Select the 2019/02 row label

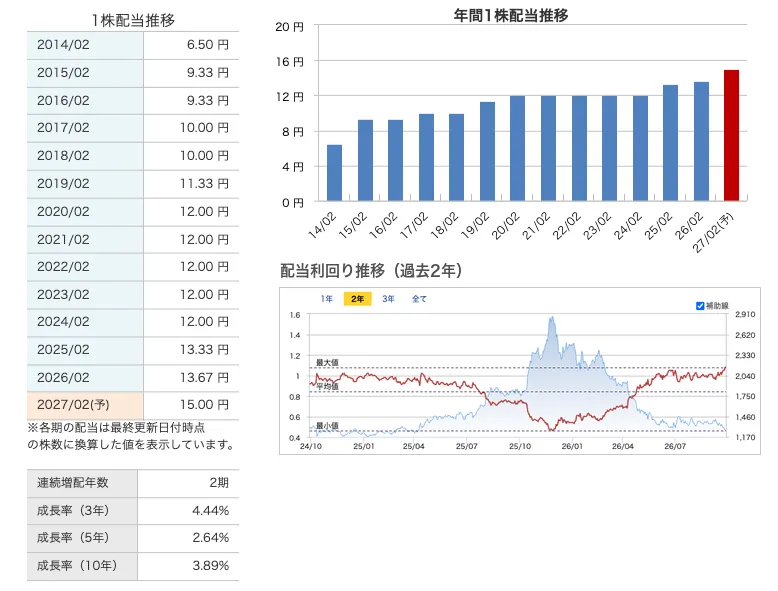pyautogui.click(x=63, y=184)
